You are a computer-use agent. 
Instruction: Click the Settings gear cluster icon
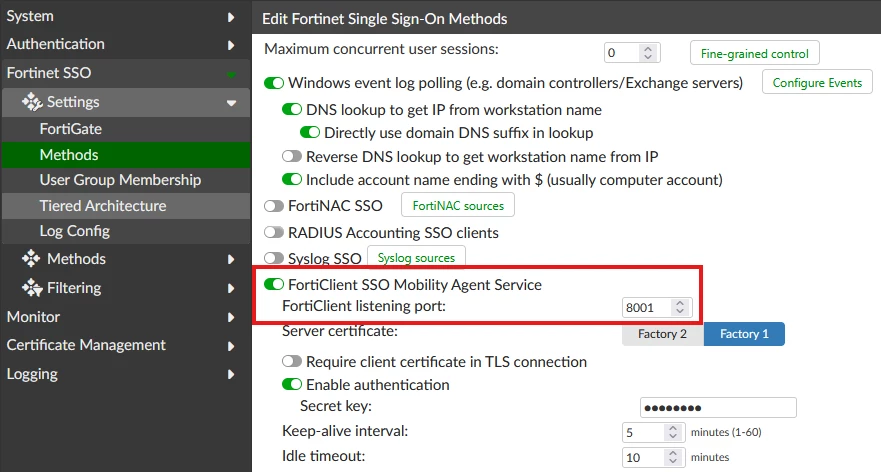coord(32,102)
